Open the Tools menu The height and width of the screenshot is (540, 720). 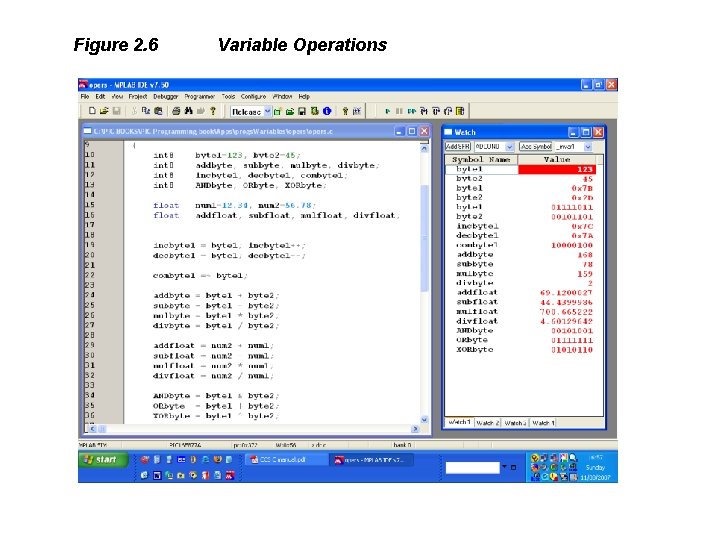coord(228,97)
